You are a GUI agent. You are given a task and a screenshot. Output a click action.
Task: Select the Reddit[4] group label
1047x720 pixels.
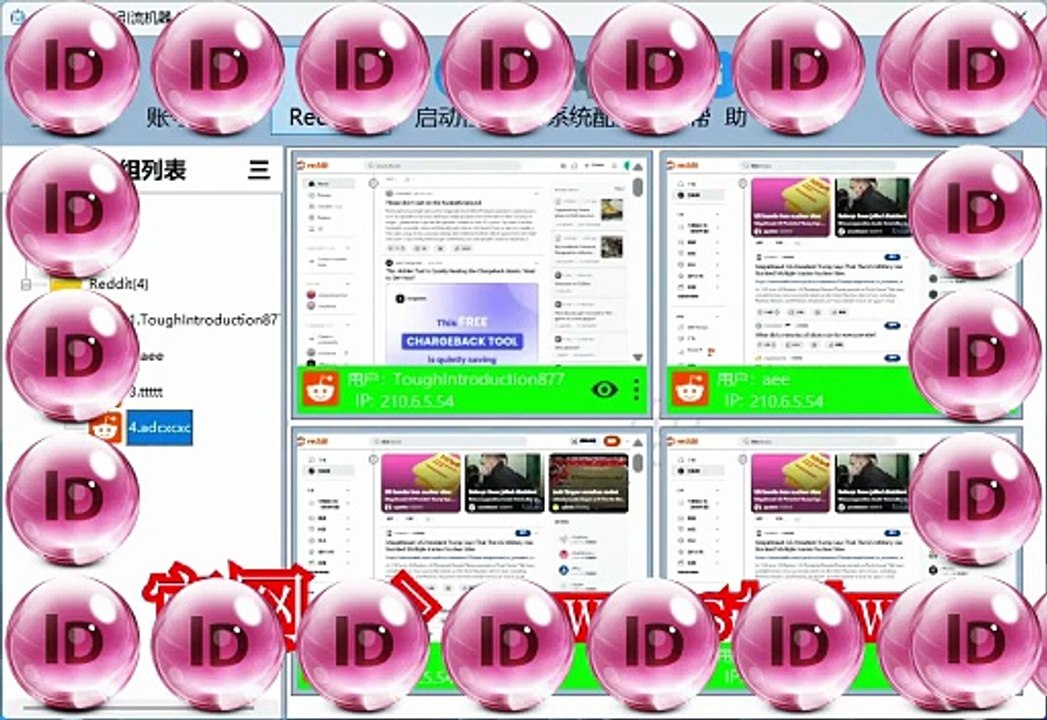pos(119,284)
